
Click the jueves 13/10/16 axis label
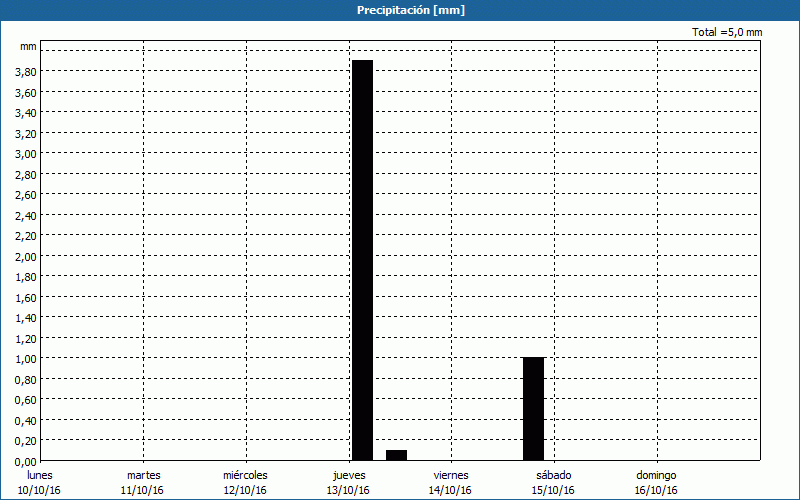(x=349, y=483)
